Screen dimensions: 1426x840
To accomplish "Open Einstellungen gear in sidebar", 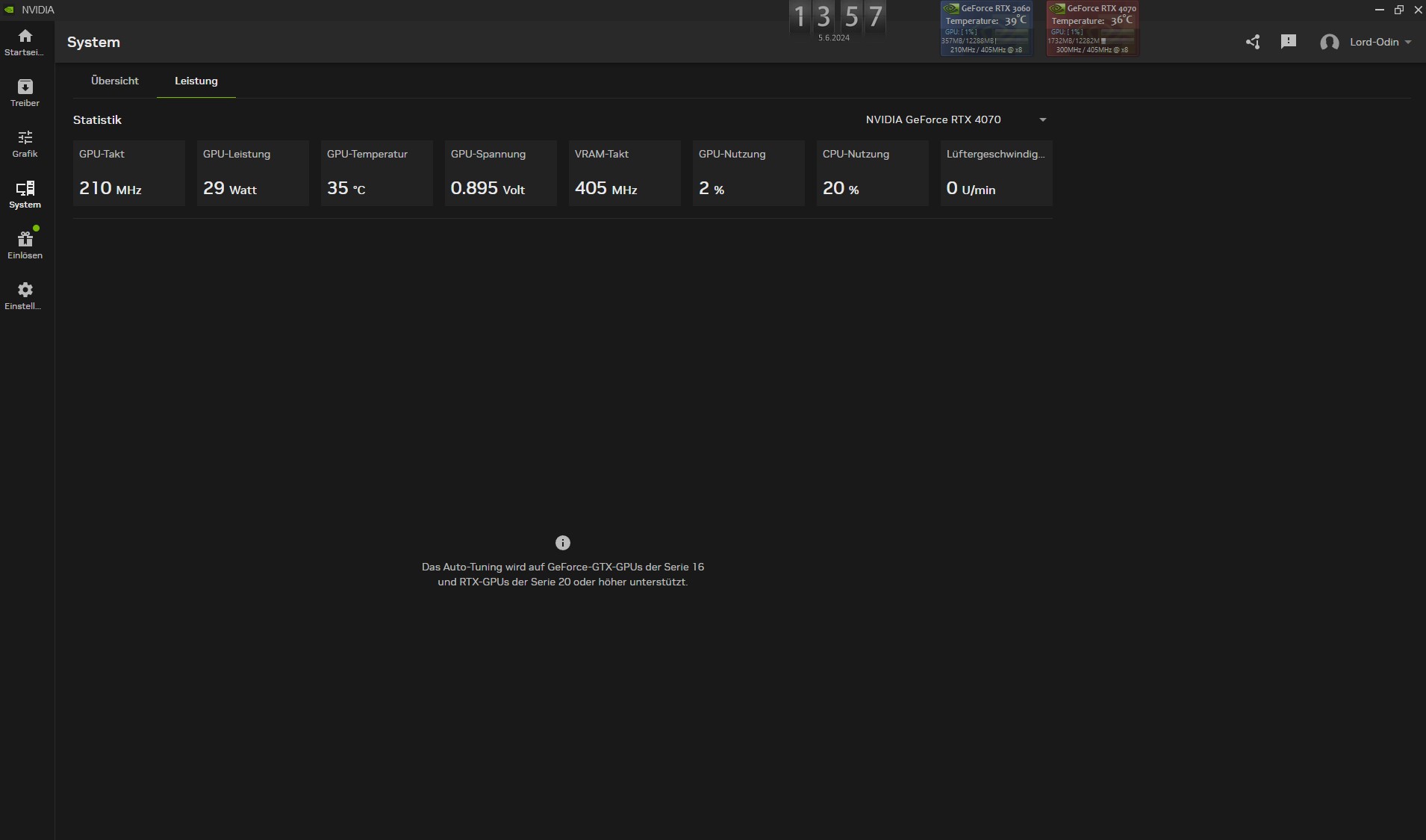I will tap(25, 296).
